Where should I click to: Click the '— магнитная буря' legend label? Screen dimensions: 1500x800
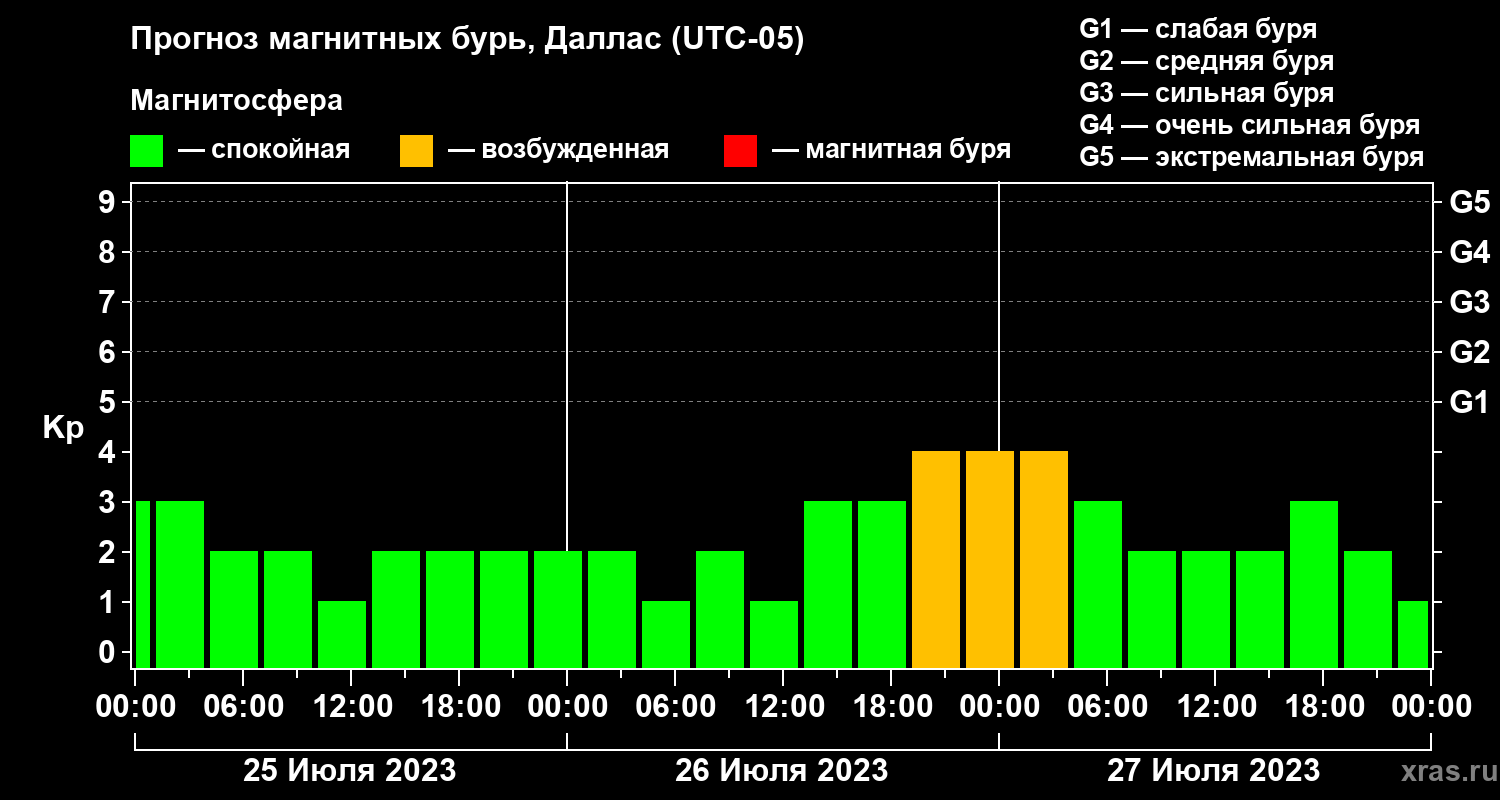pos(892,150)
